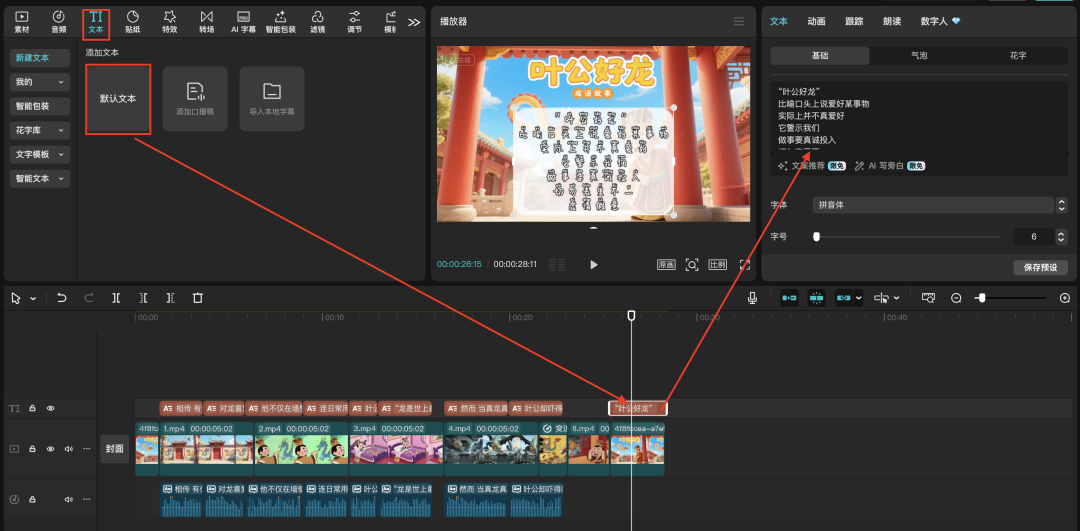Select the “叶公好龙” text clip on the timeline

tap(638, 408)
